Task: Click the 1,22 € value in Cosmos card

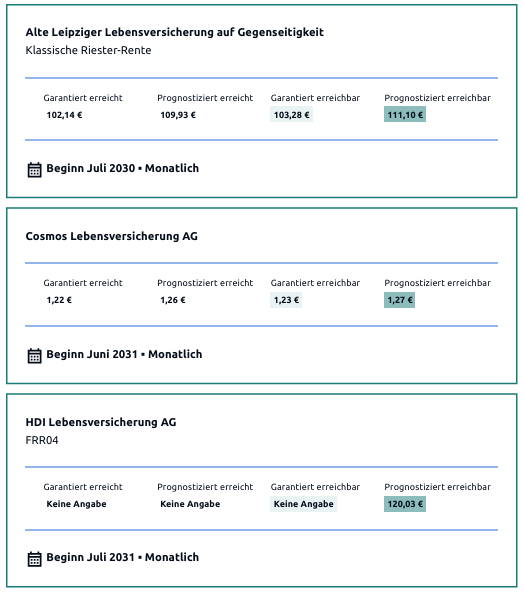Action: 59,300
